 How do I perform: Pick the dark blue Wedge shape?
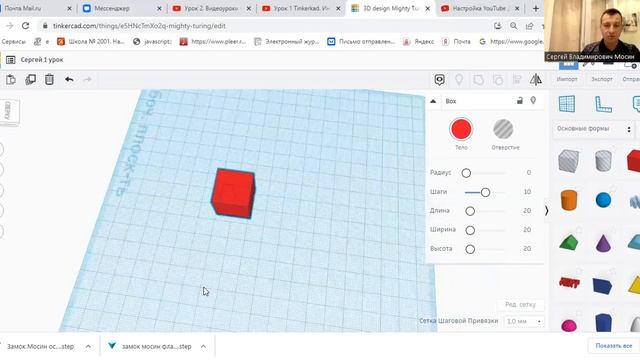(602, 286)
